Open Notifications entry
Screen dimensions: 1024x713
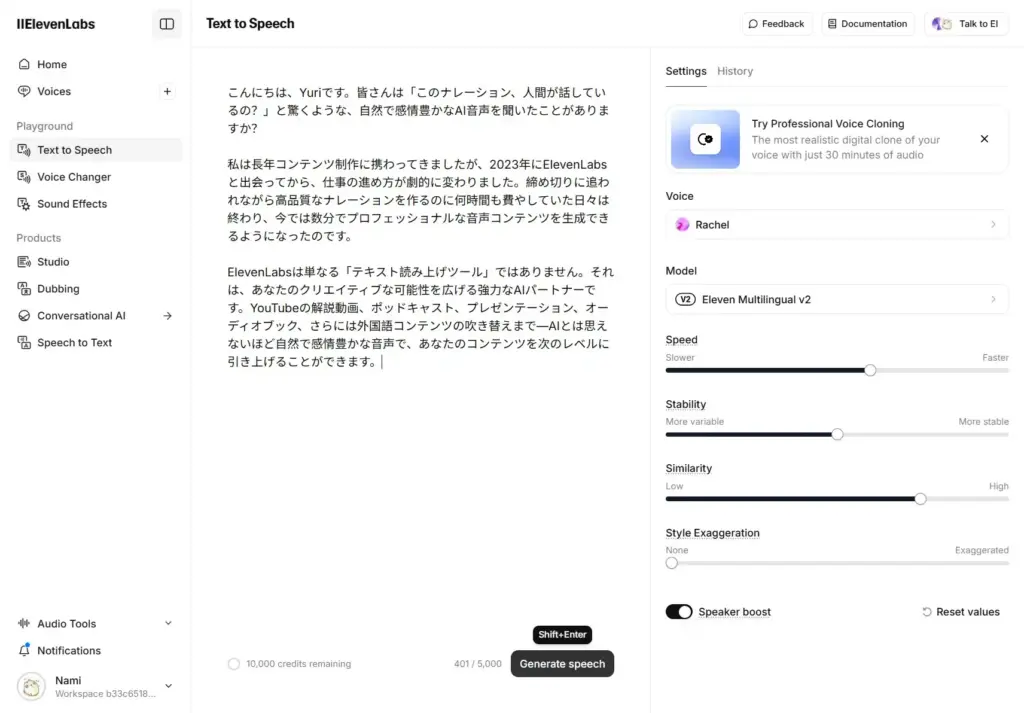click(96, 650)
